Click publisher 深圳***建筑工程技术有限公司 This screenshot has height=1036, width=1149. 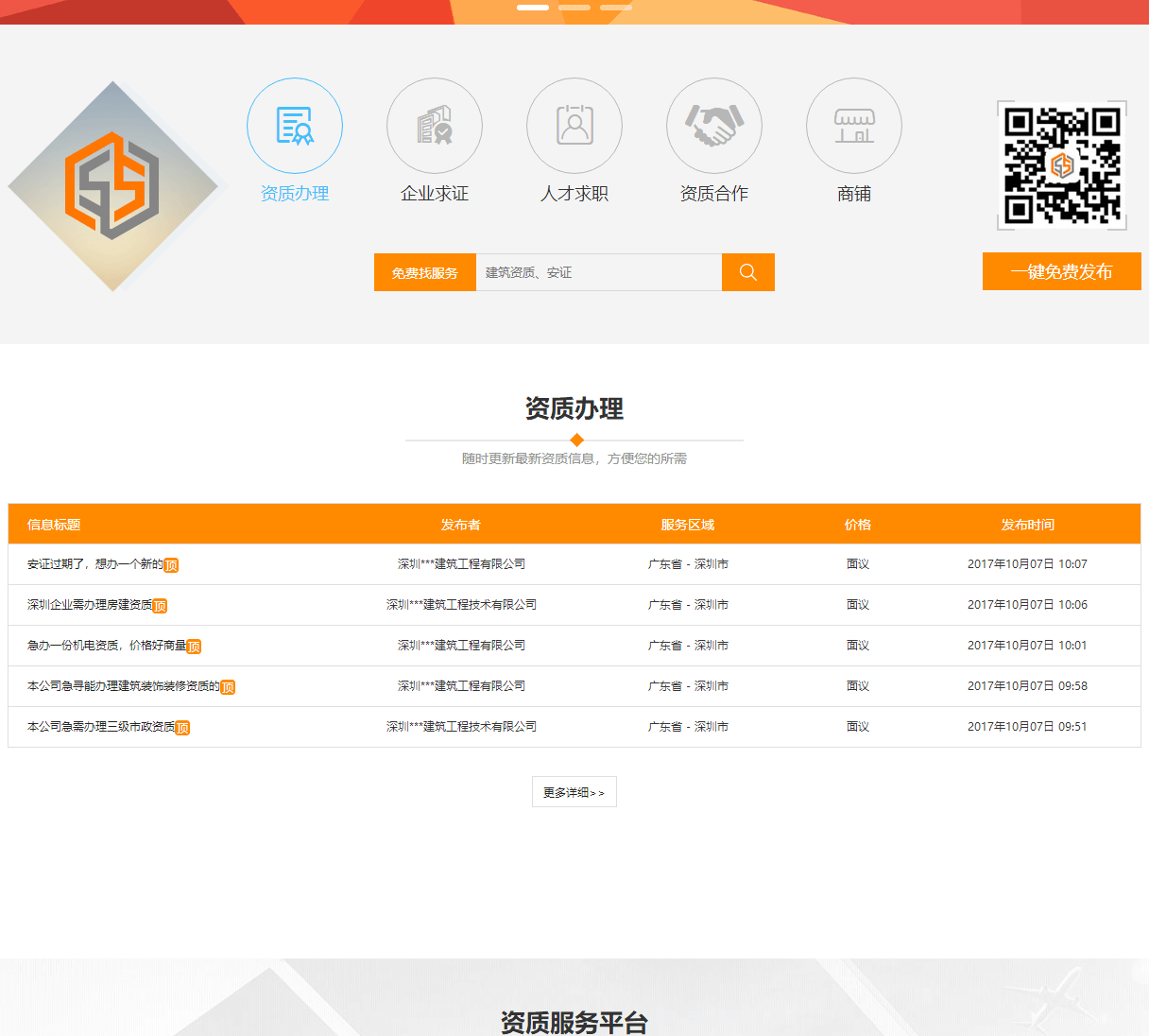coord(460,604)
